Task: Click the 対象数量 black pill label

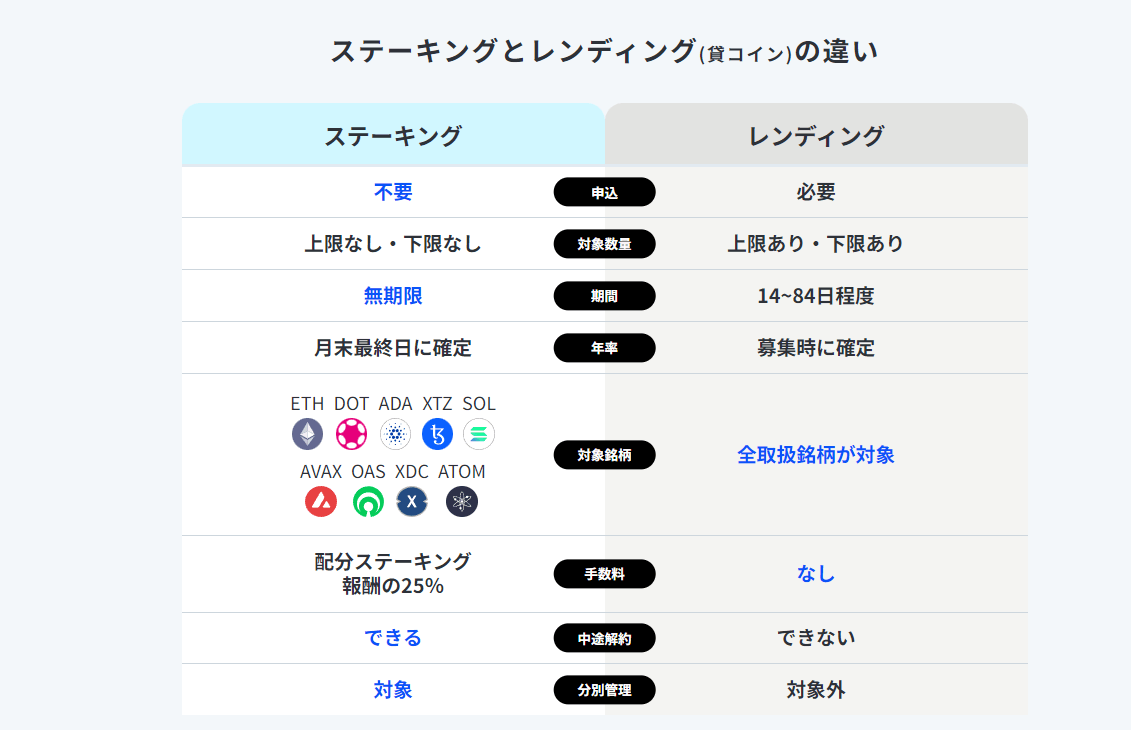Action: click(604, 244)
